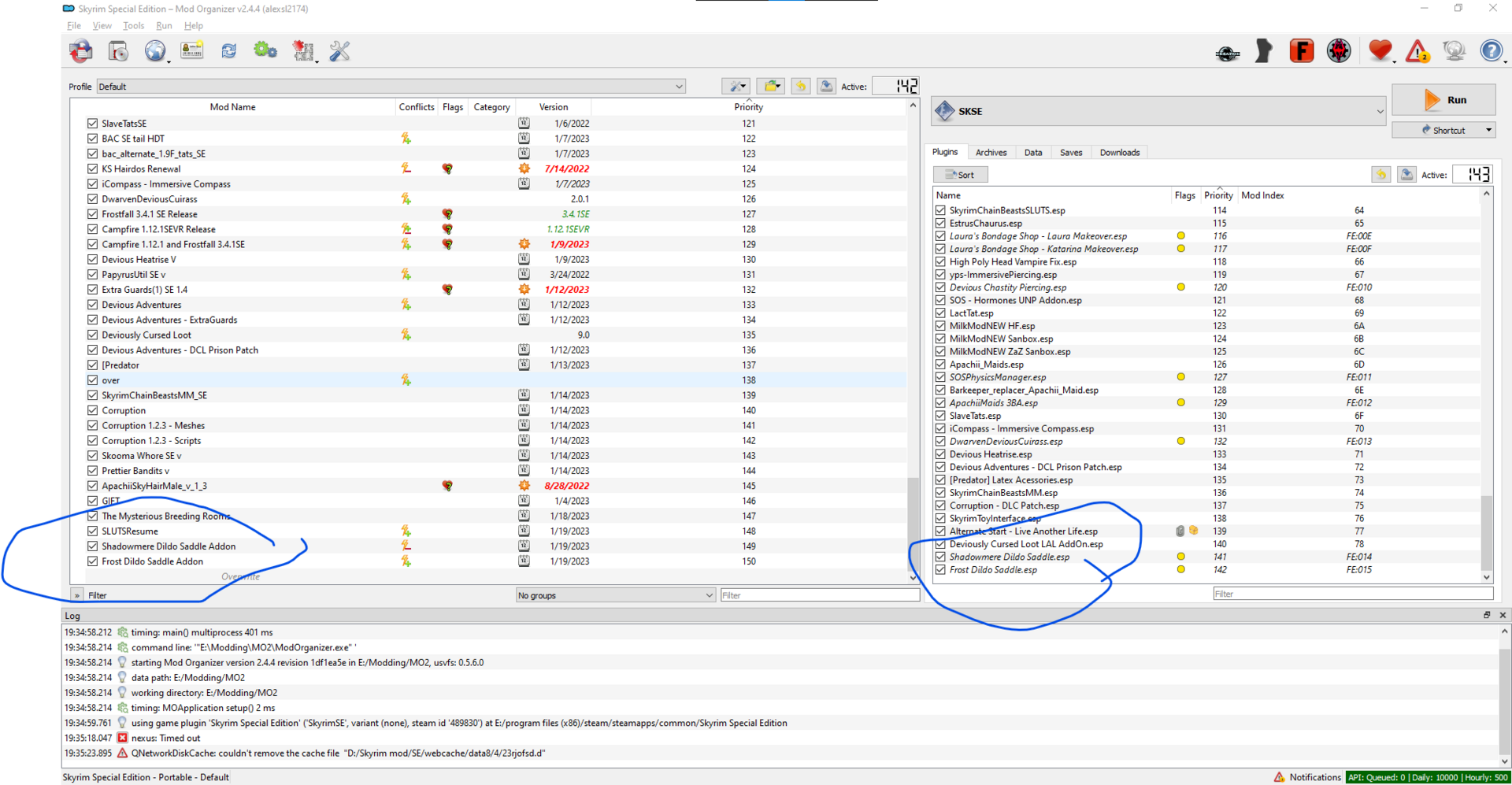Image resolution: width=1512 pixels, height=785 pixels.
Task: Open the Notifications warning triangle icon
Action: tap(1417, 51)
